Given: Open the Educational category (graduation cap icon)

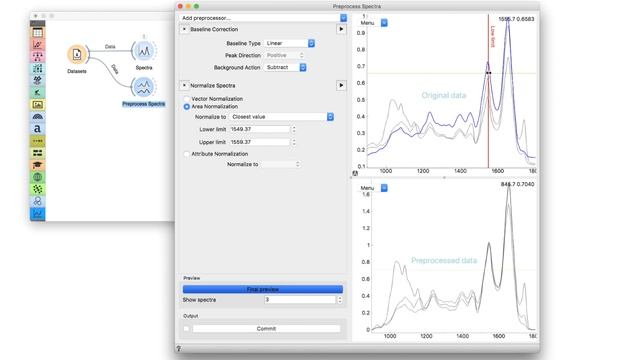Looking at the screenshot, I should tap(38, 165).
